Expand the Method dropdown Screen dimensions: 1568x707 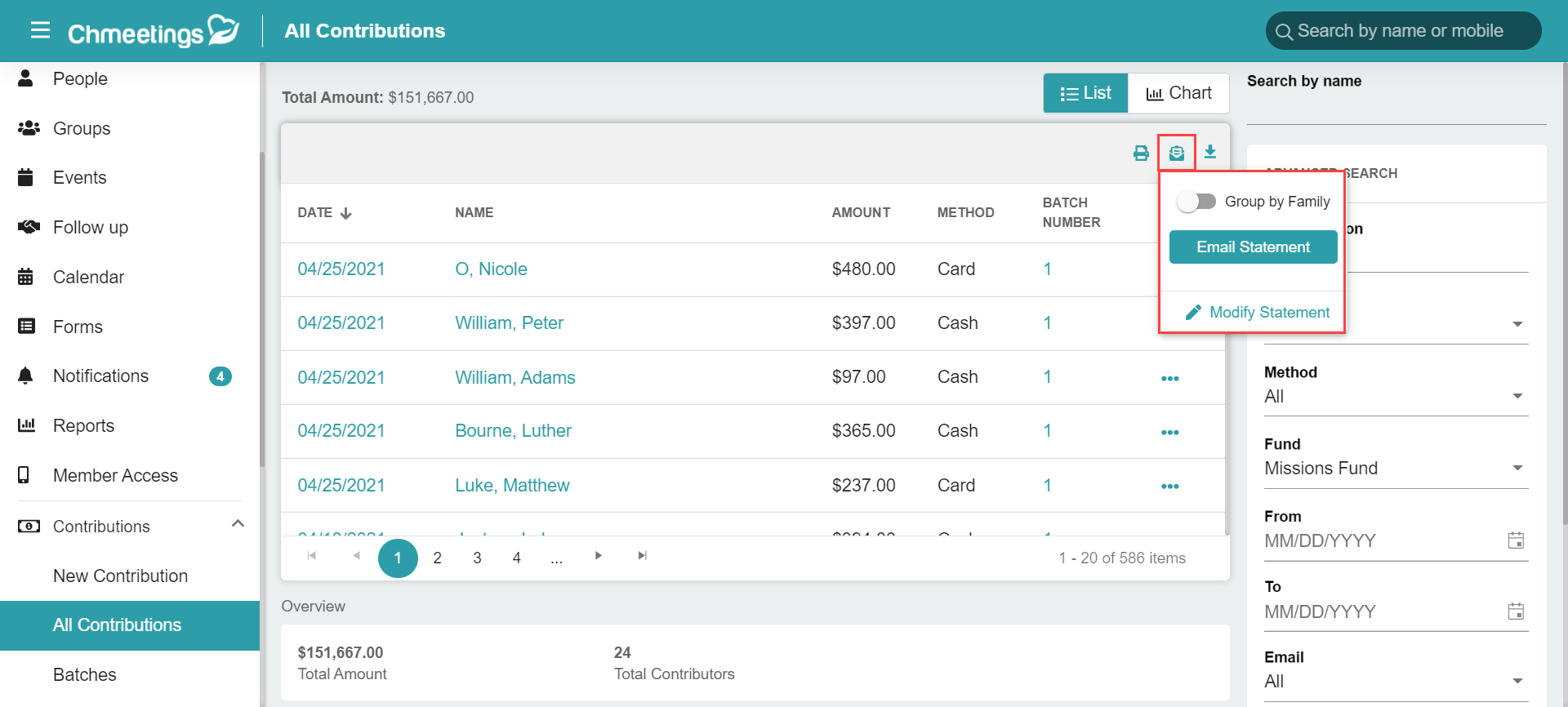coord(1396,396)
